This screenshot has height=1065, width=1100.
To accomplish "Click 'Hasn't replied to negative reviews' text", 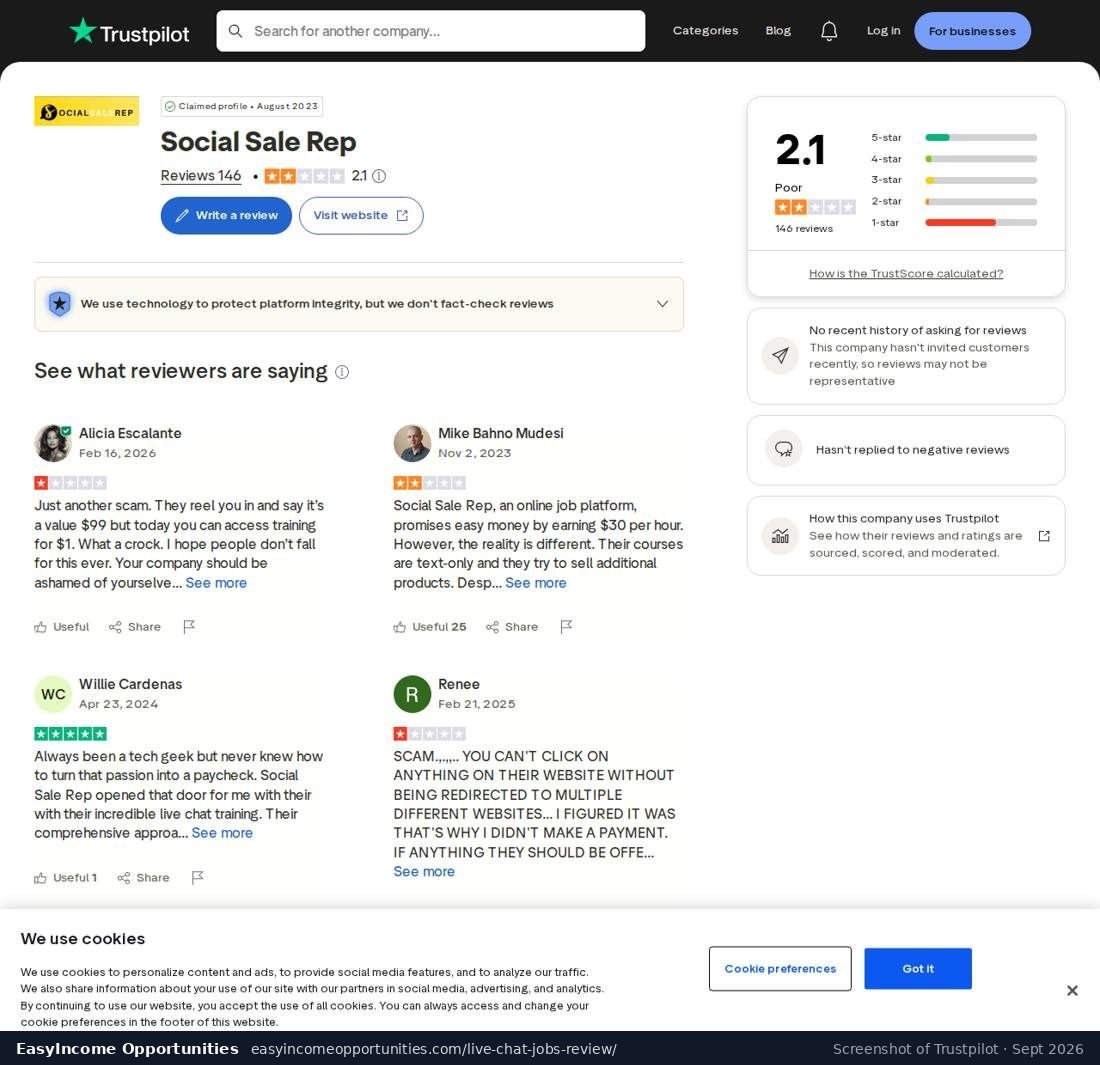I will pos(912,450).
